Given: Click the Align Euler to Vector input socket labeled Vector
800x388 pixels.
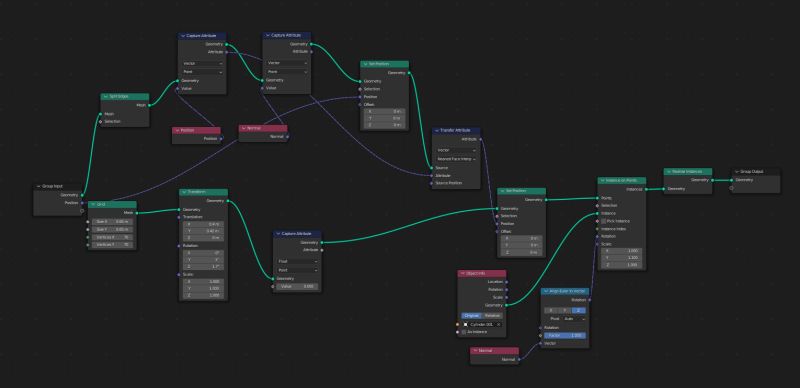Looking at the screenshot, I should point(541,344).
